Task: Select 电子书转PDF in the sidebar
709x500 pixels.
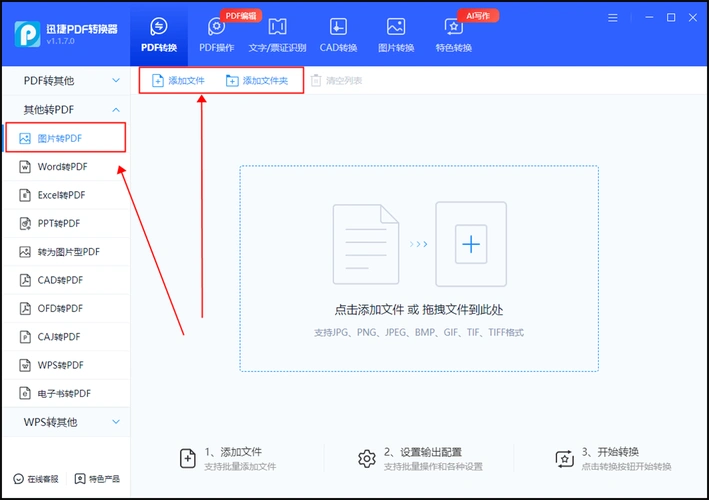Action: click(66, 393)
